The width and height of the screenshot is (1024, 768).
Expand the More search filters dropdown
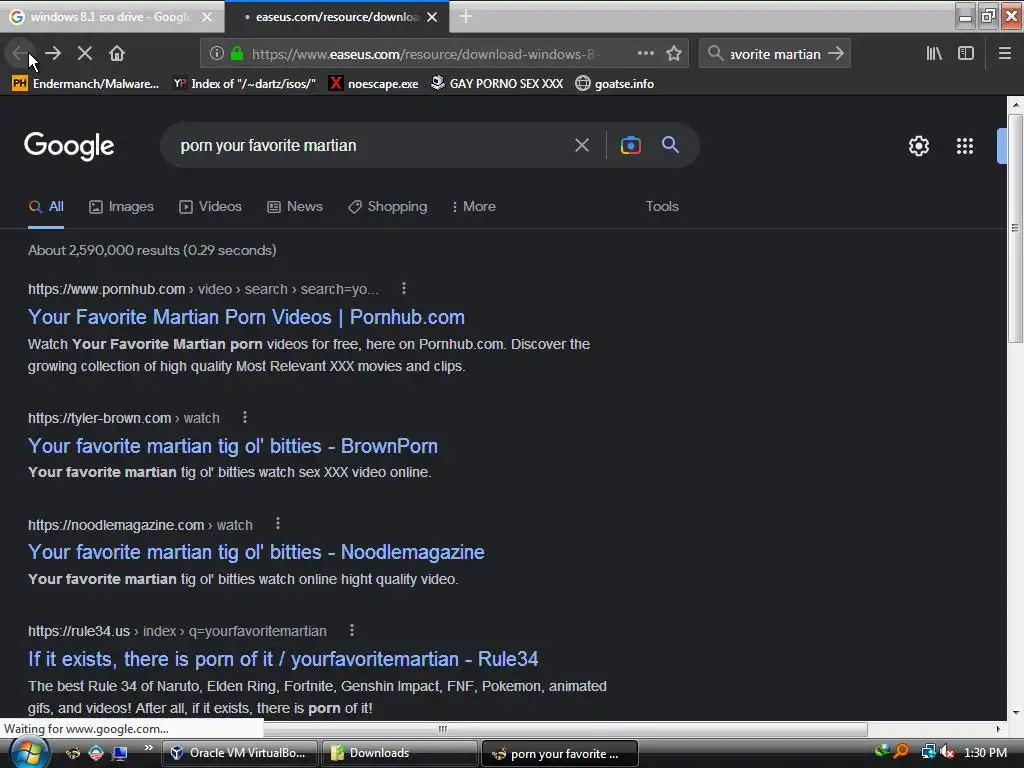473,206
